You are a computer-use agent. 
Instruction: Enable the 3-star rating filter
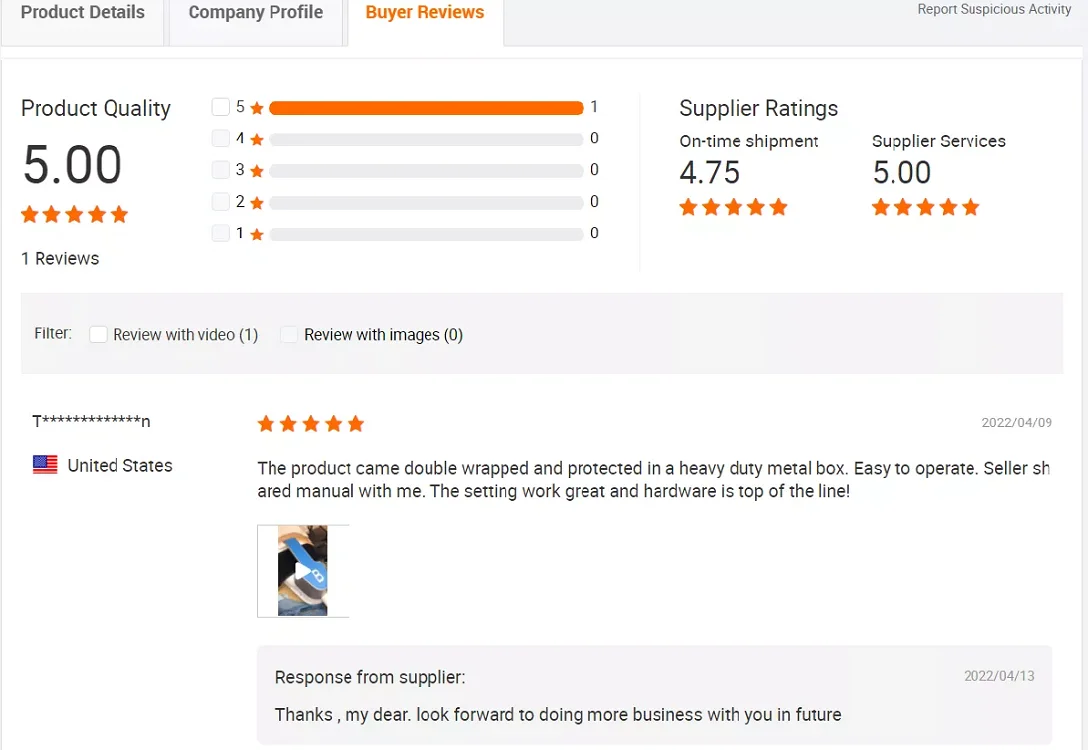(x=221, y=170)
